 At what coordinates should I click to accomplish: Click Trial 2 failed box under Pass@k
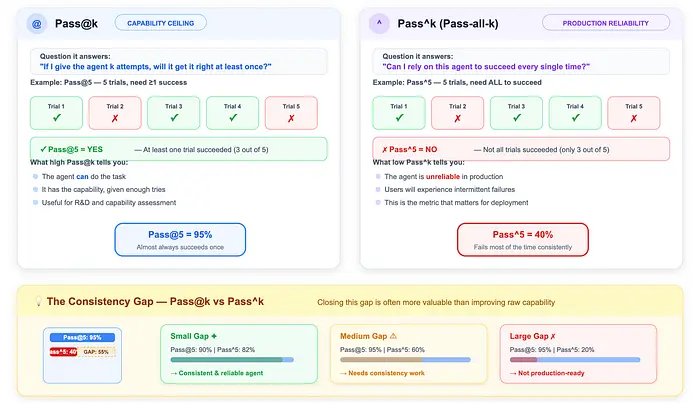115,113
